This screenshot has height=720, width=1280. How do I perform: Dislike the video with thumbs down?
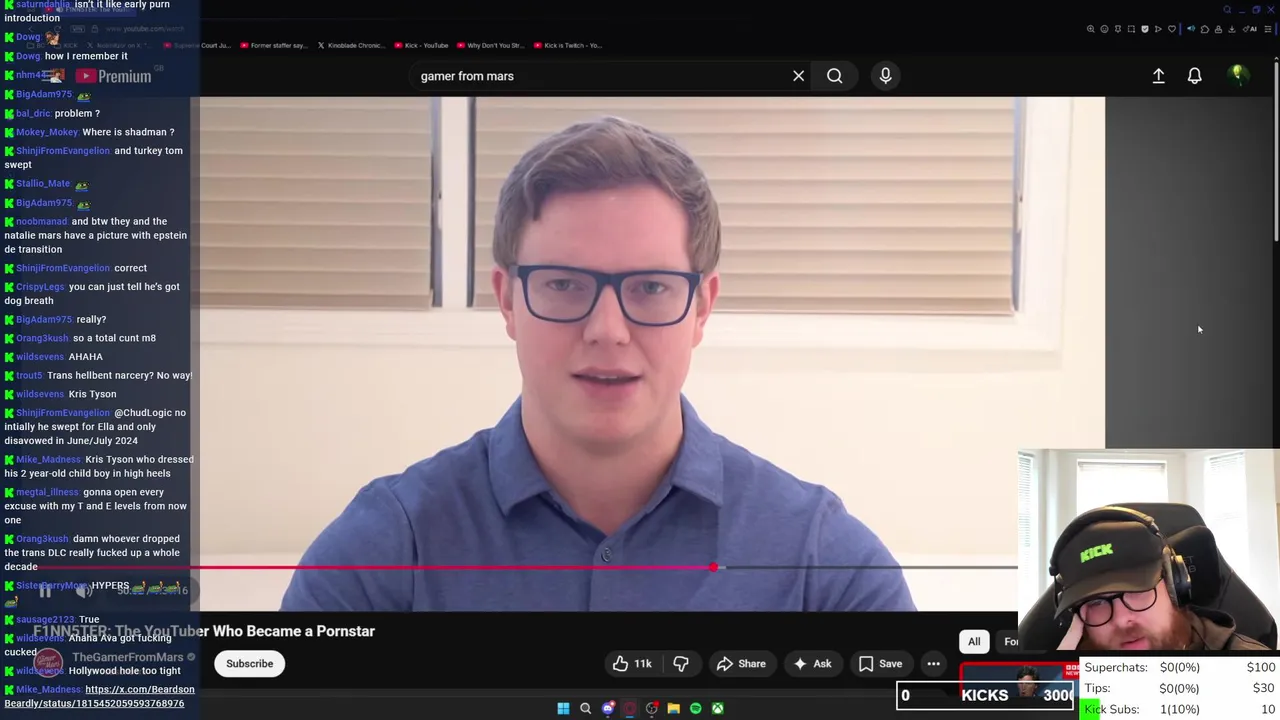click(x=681, y=664)
